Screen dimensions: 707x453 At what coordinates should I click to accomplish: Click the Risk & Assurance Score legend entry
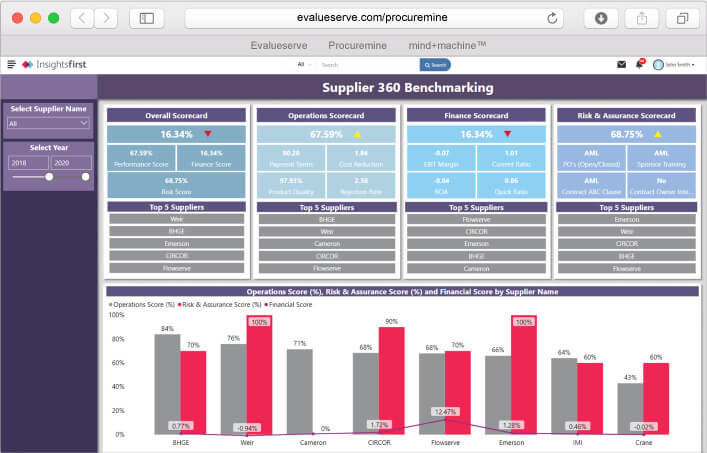coord(220,305)
